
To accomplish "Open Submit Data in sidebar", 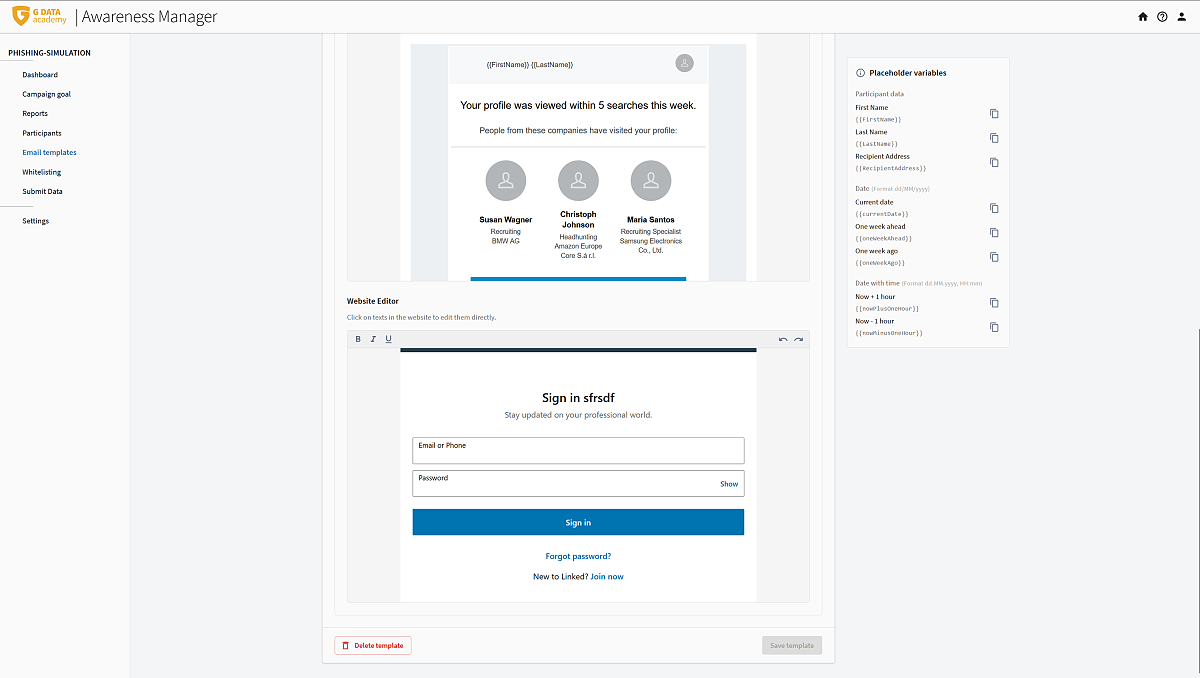I will click(42, 191).
